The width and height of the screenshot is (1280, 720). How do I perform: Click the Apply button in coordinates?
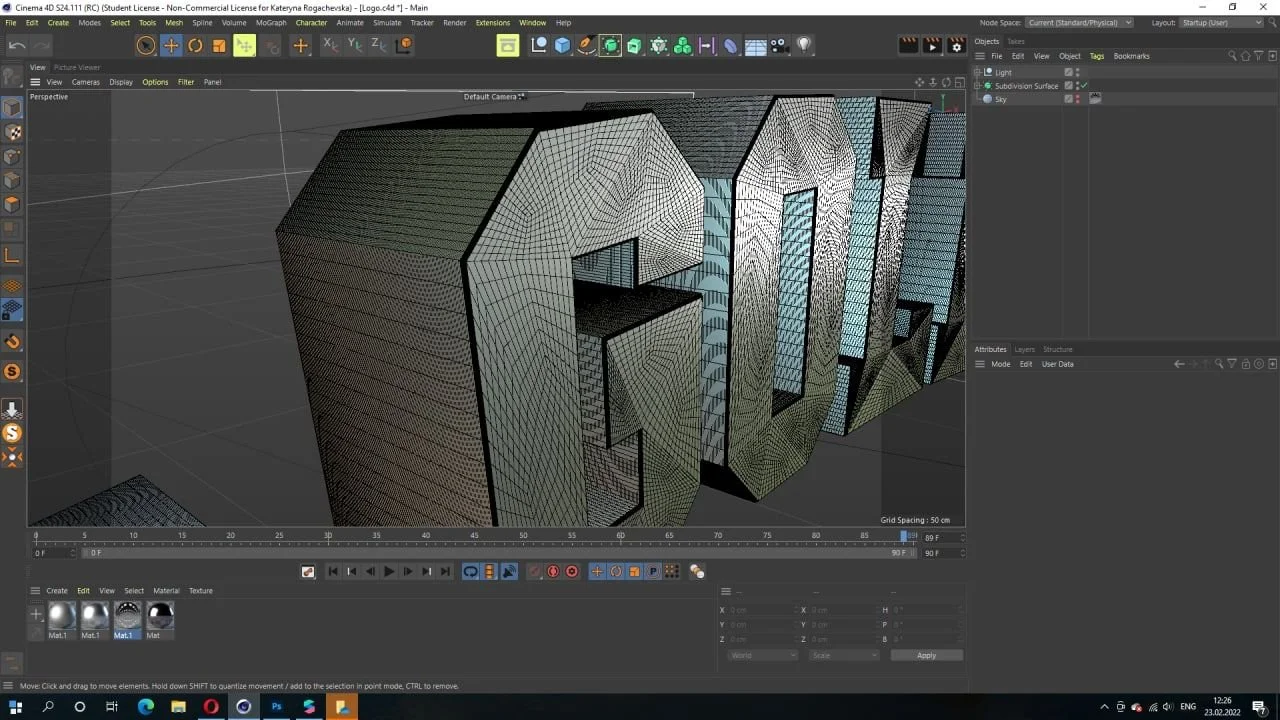click(926, 655)
